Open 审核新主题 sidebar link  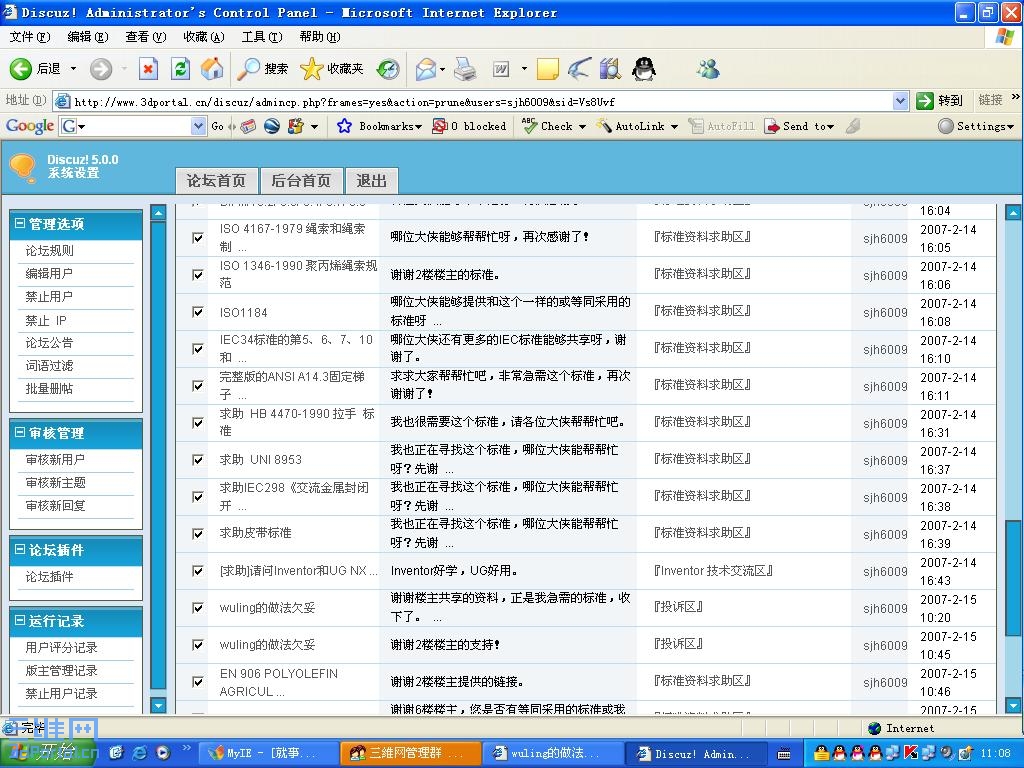[56, 483]
